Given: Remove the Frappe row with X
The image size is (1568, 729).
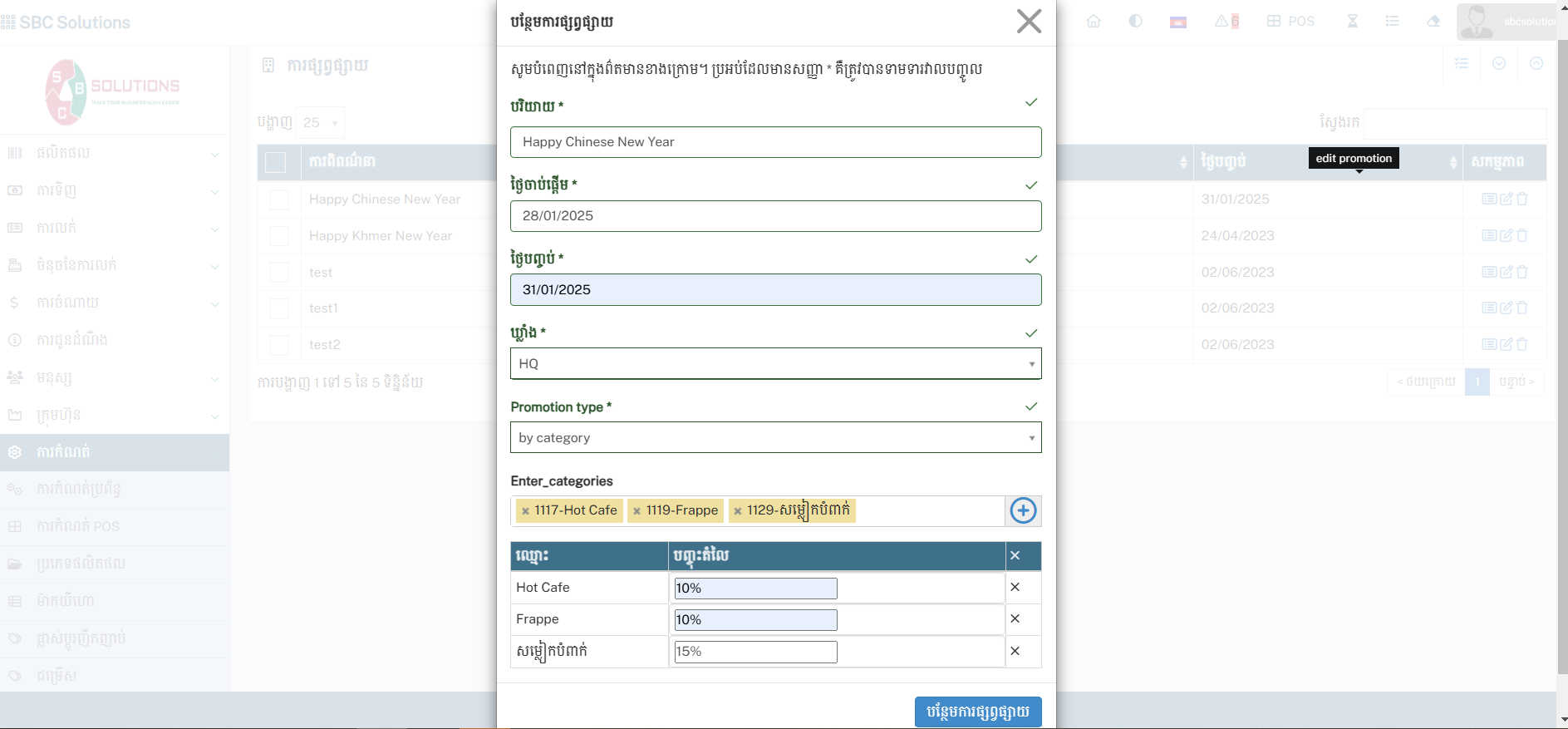Looking at the screenshot, I should [1015, 619].
